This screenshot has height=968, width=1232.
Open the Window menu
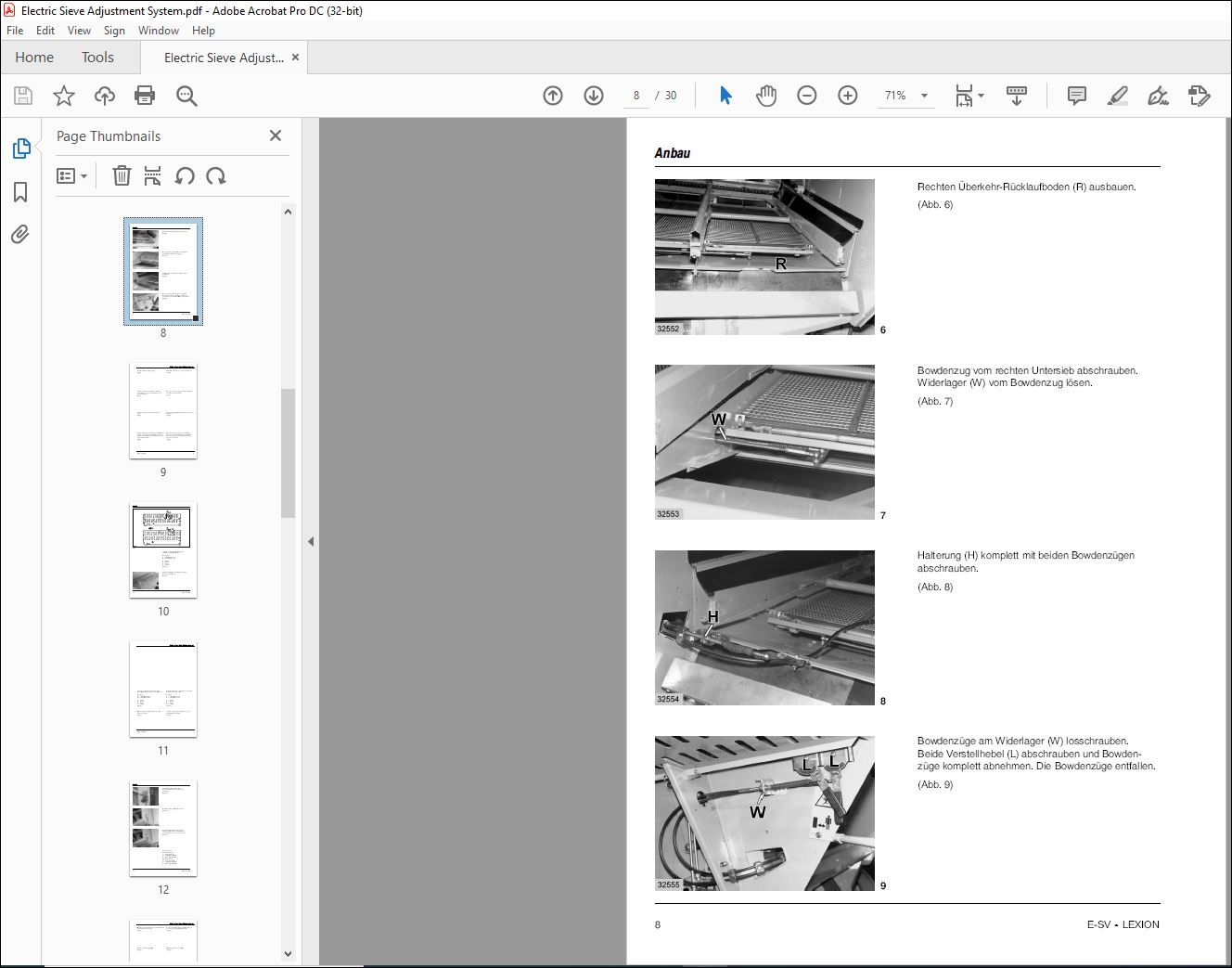coord(159,31)
